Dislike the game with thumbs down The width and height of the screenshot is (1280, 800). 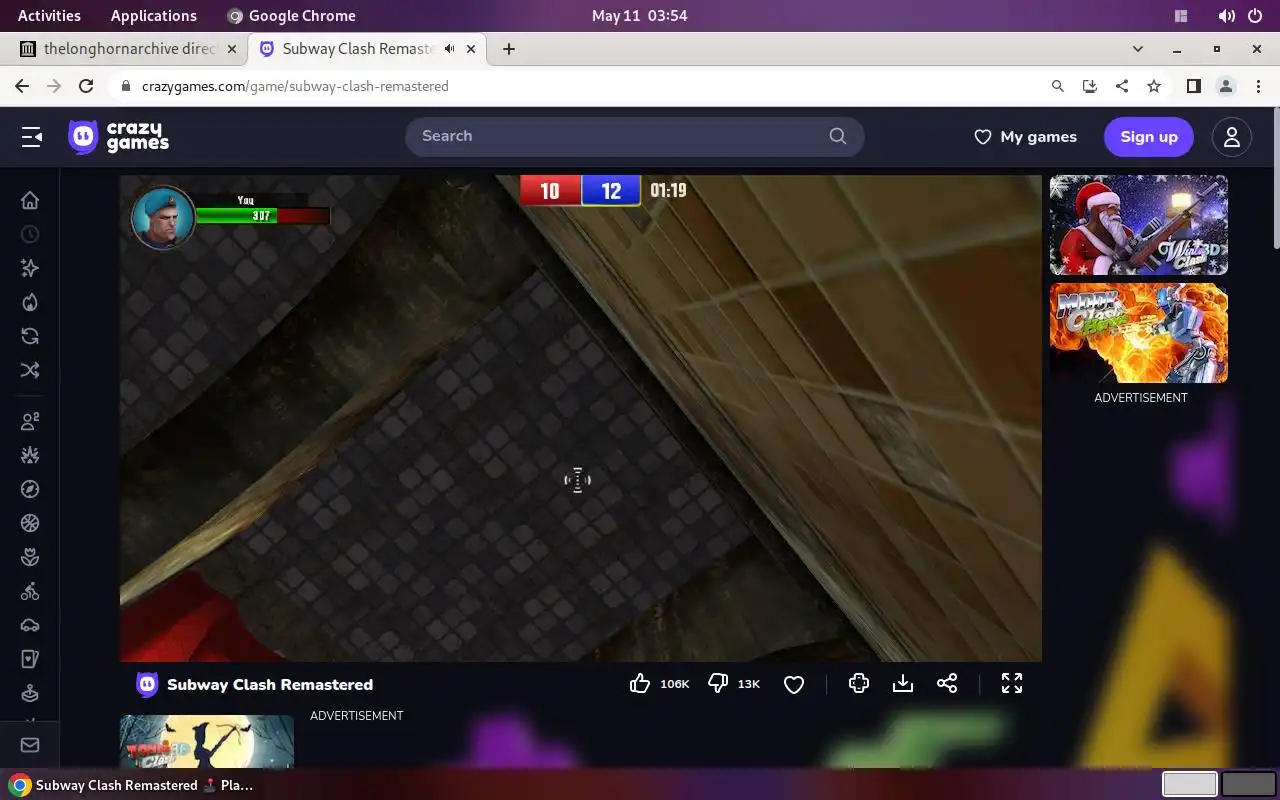point(718,684)
